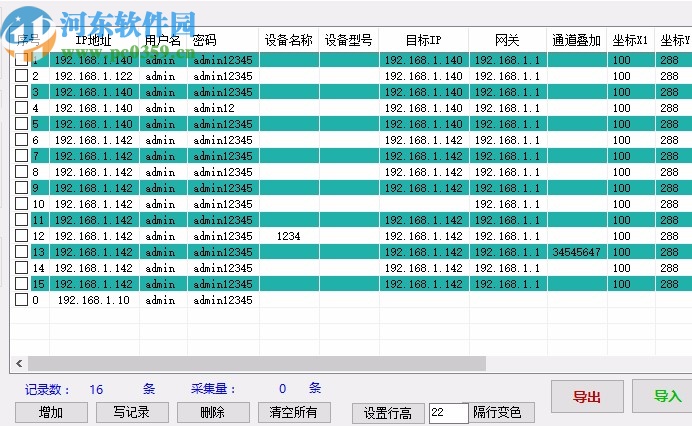
Task: Select the Y value 288 in row 5
Action: point(673,124)
